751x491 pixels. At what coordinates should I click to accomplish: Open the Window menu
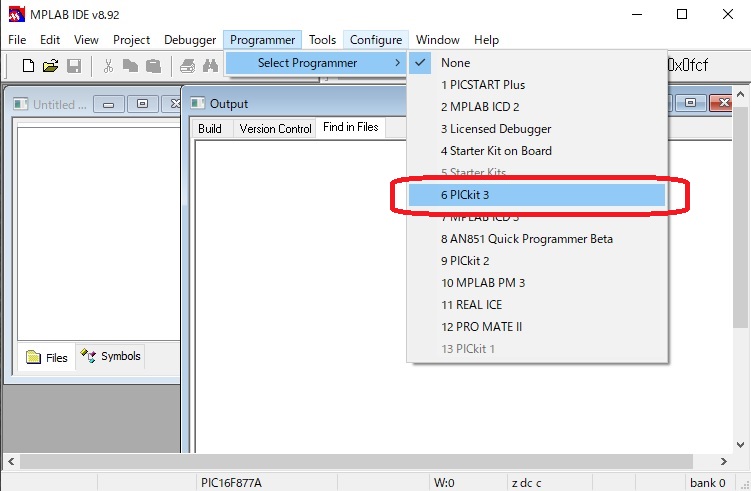tap(437, 40)
